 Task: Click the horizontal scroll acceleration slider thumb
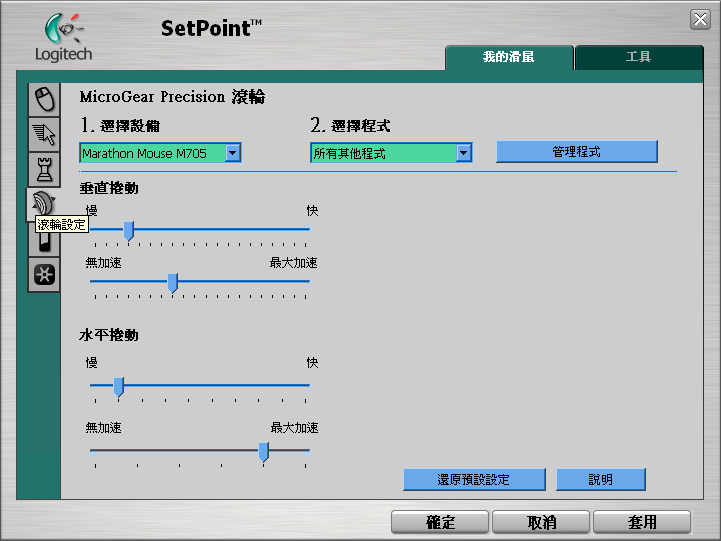263,451
